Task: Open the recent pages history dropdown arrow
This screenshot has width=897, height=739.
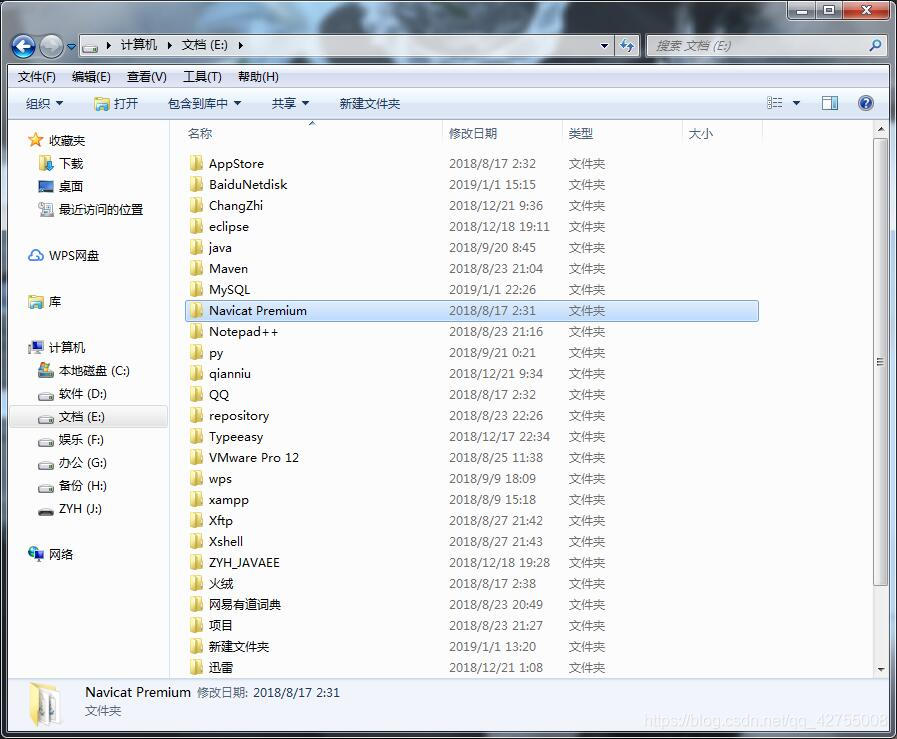Action: 72,46
